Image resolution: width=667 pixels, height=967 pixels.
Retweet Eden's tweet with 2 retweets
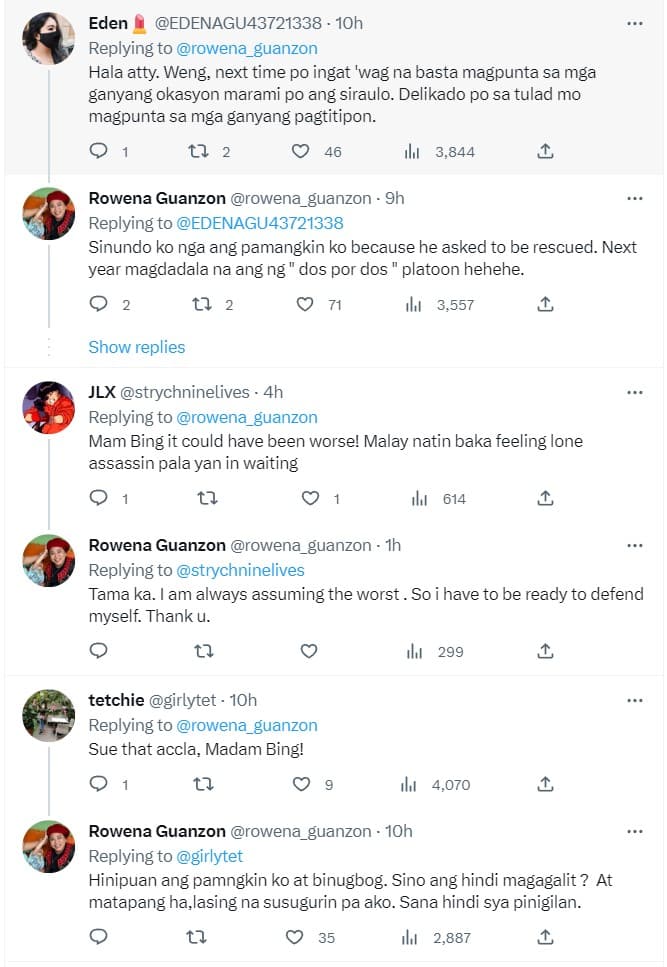197,151
